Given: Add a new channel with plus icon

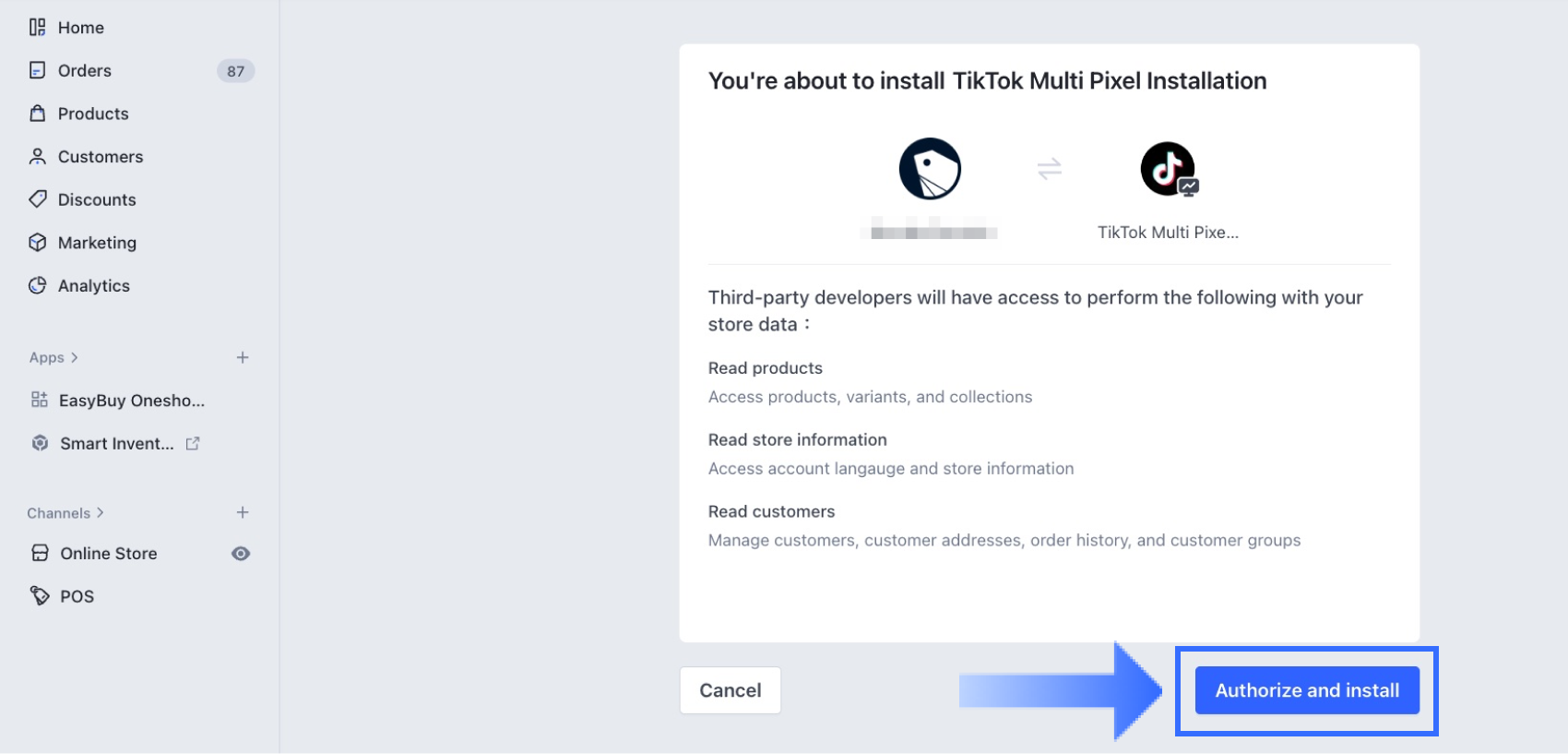Looking at the screenshot, I should point(243,513).
